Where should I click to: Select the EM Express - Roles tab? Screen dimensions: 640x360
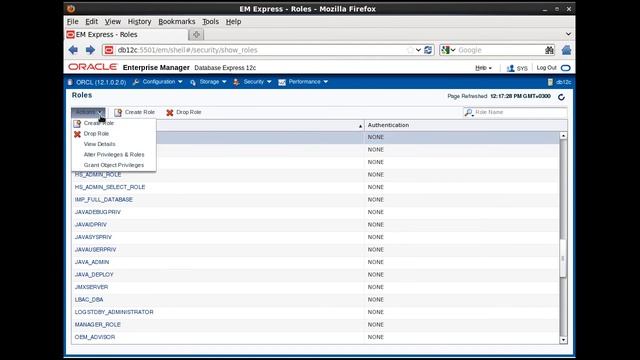127,35
